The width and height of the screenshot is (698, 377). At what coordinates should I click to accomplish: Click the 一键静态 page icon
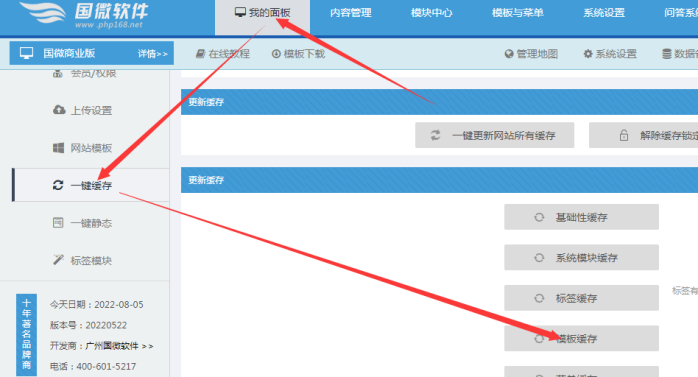(x=58, y=223)
